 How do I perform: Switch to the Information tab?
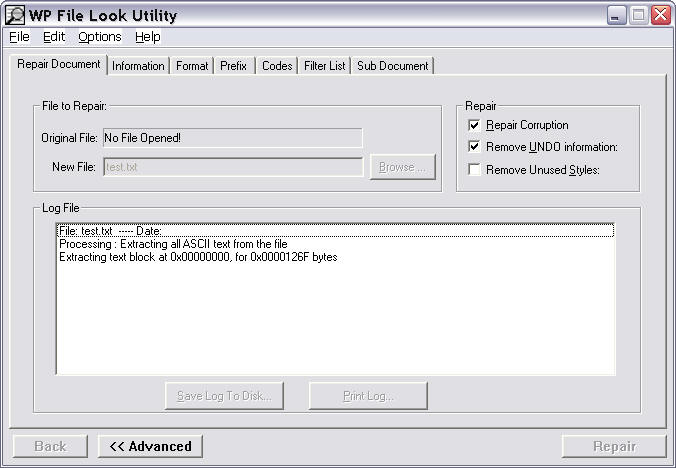[x=138, y=66]
